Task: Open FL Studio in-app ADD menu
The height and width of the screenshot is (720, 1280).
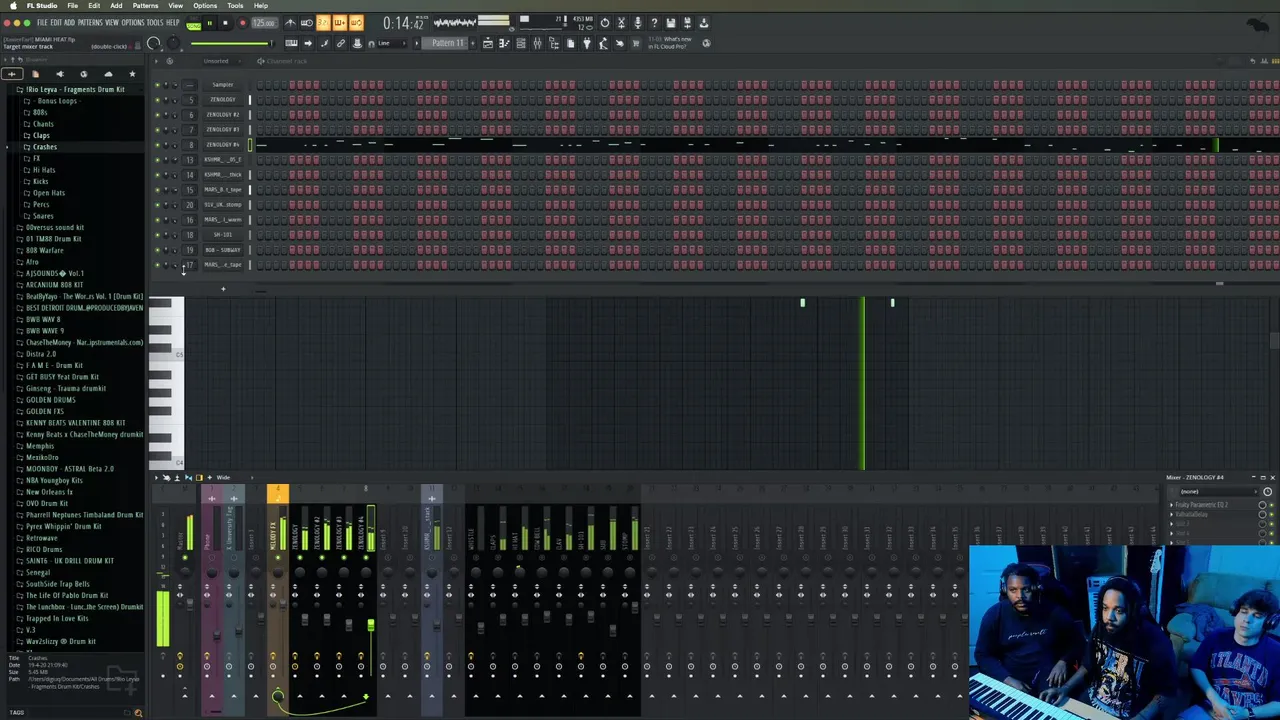Action: (x=69, y=23)
